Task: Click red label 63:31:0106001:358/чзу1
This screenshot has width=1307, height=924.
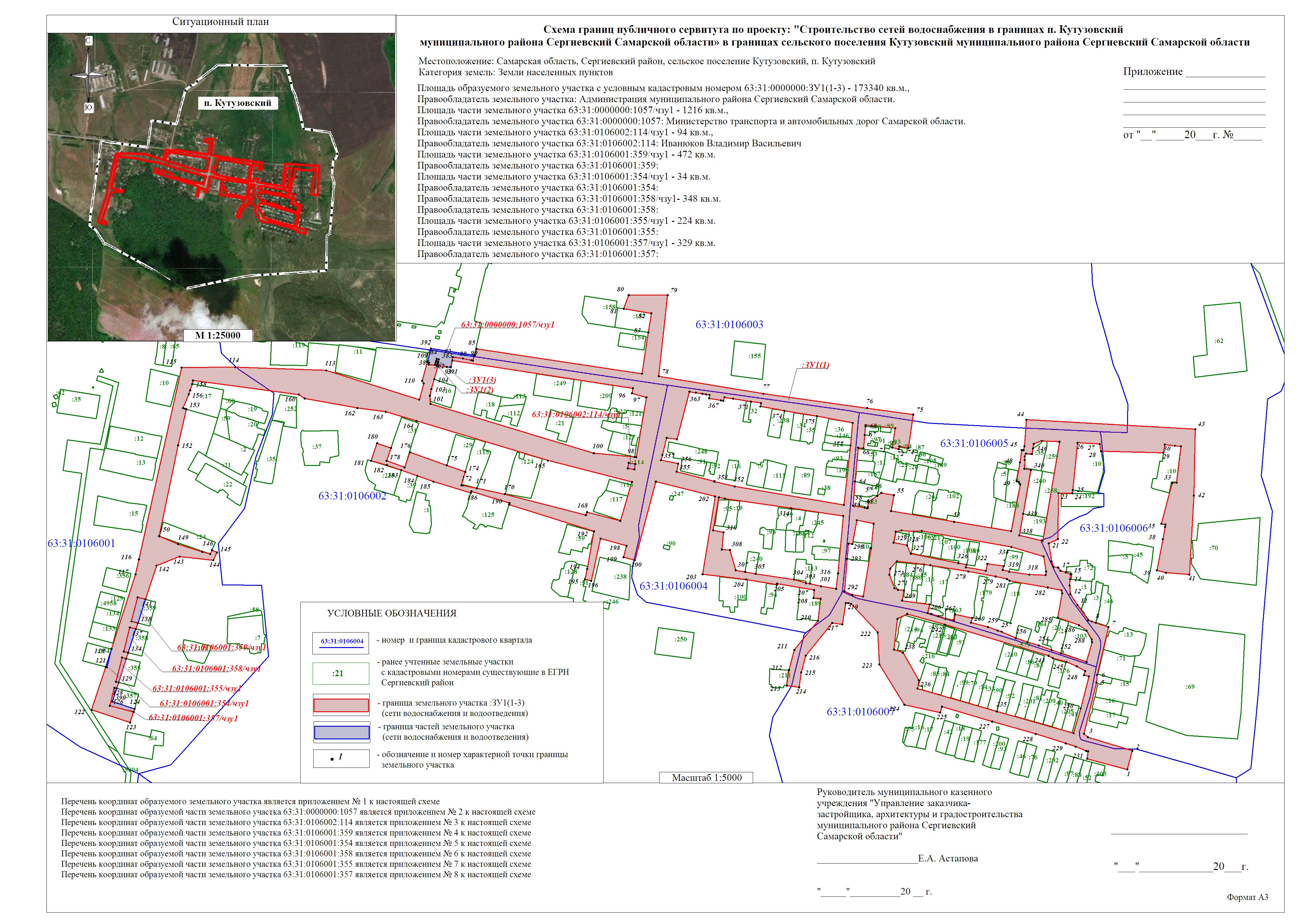Action: (x=216, y=669)
